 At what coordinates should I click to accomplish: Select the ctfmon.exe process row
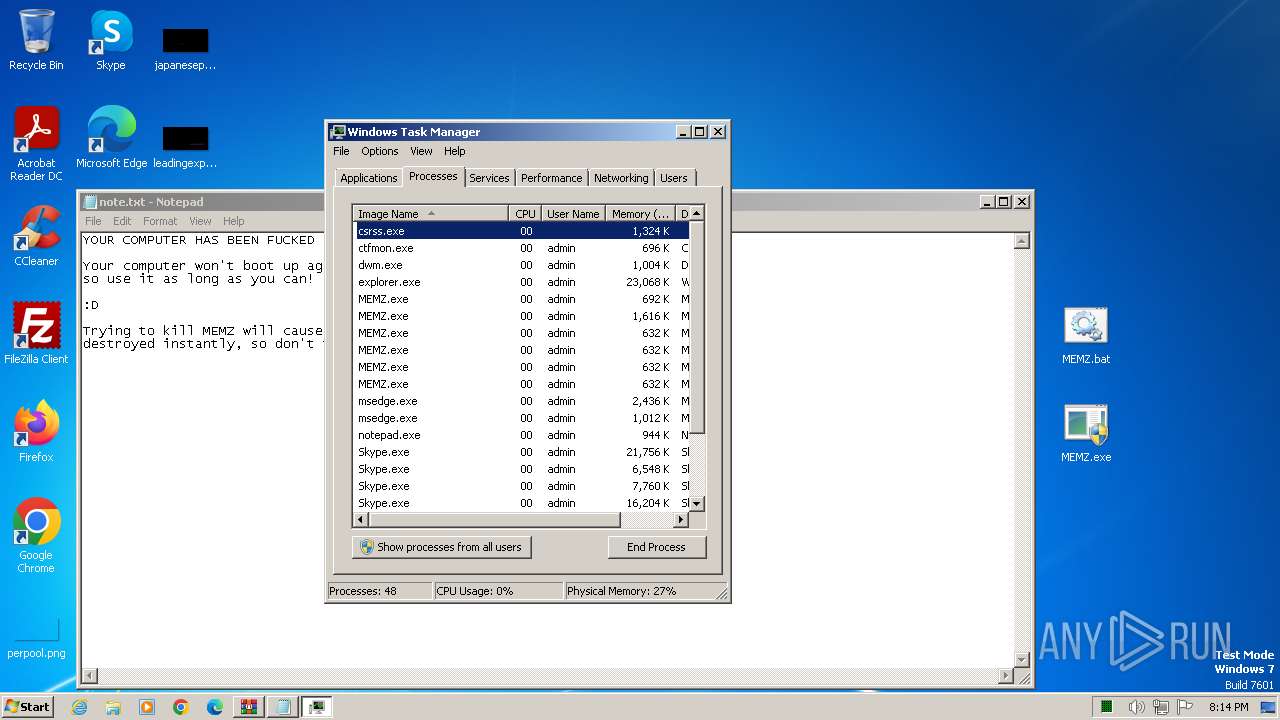522,248
